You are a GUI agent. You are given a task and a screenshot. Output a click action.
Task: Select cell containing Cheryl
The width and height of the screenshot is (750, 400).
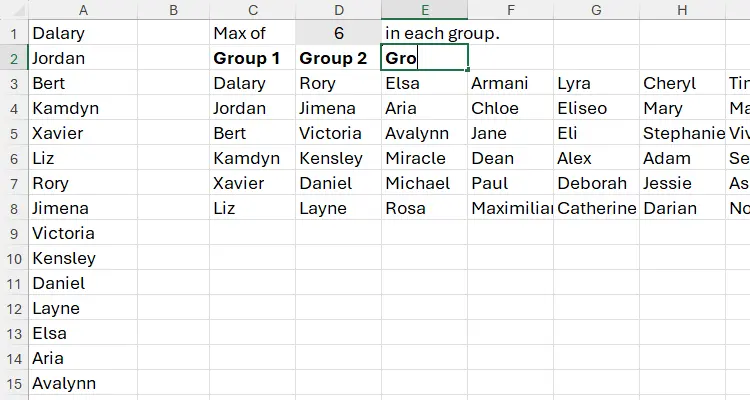click(682, 83)
